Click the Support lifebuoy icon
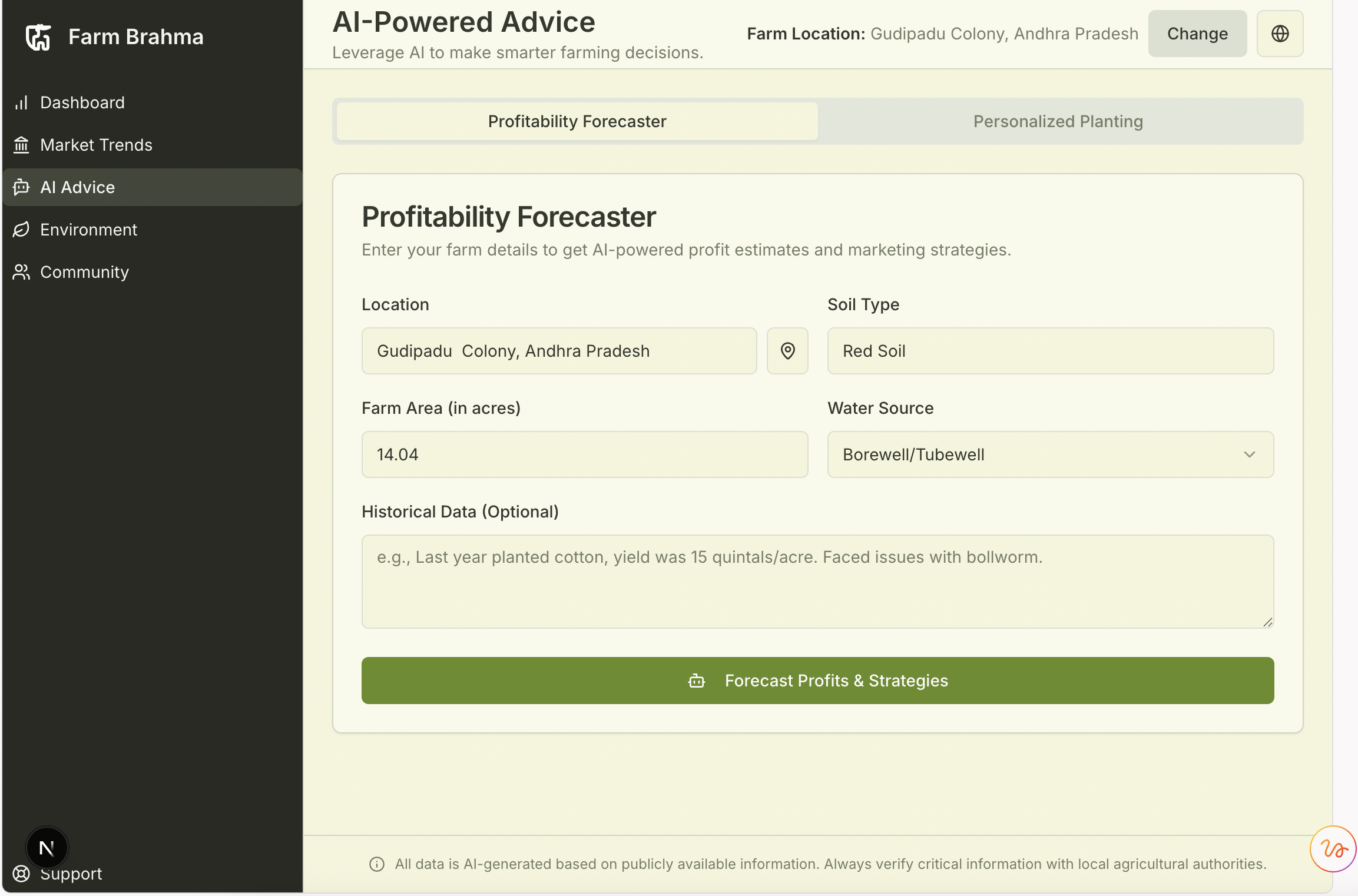This screenshot has height=896, width=1358. [x=22, y=874]
